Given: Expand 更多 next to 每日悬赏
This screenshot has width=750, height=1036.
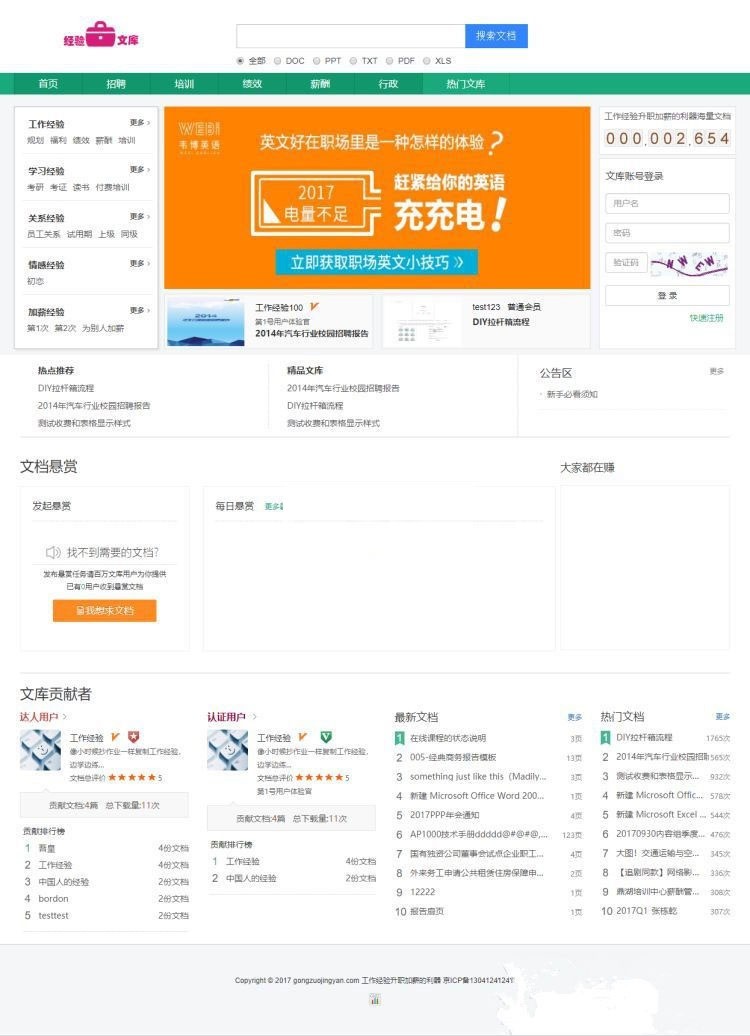Looking at the screenshot, I should tap(273, 507).
